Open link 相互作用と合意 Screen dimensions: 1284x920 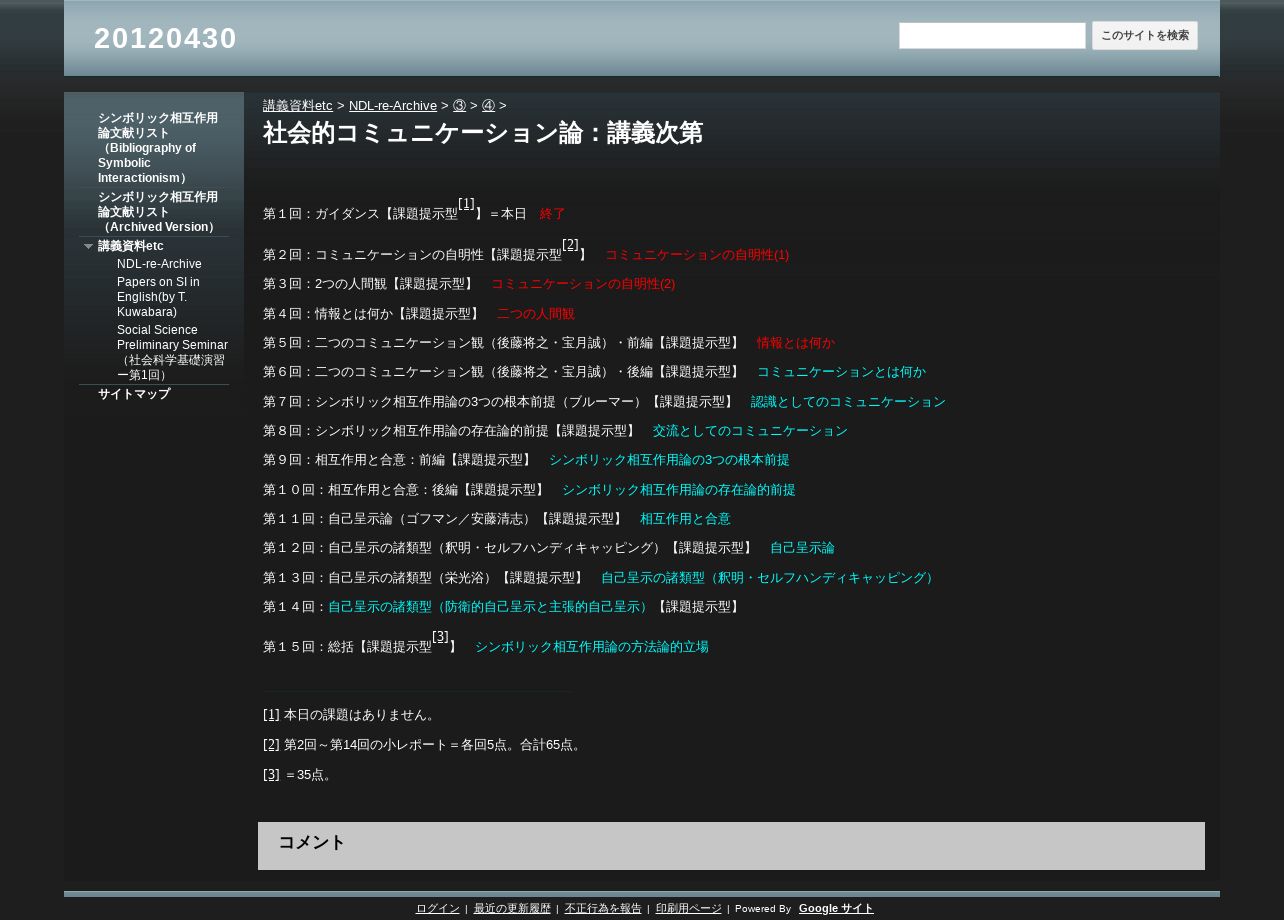click(685, 519)
